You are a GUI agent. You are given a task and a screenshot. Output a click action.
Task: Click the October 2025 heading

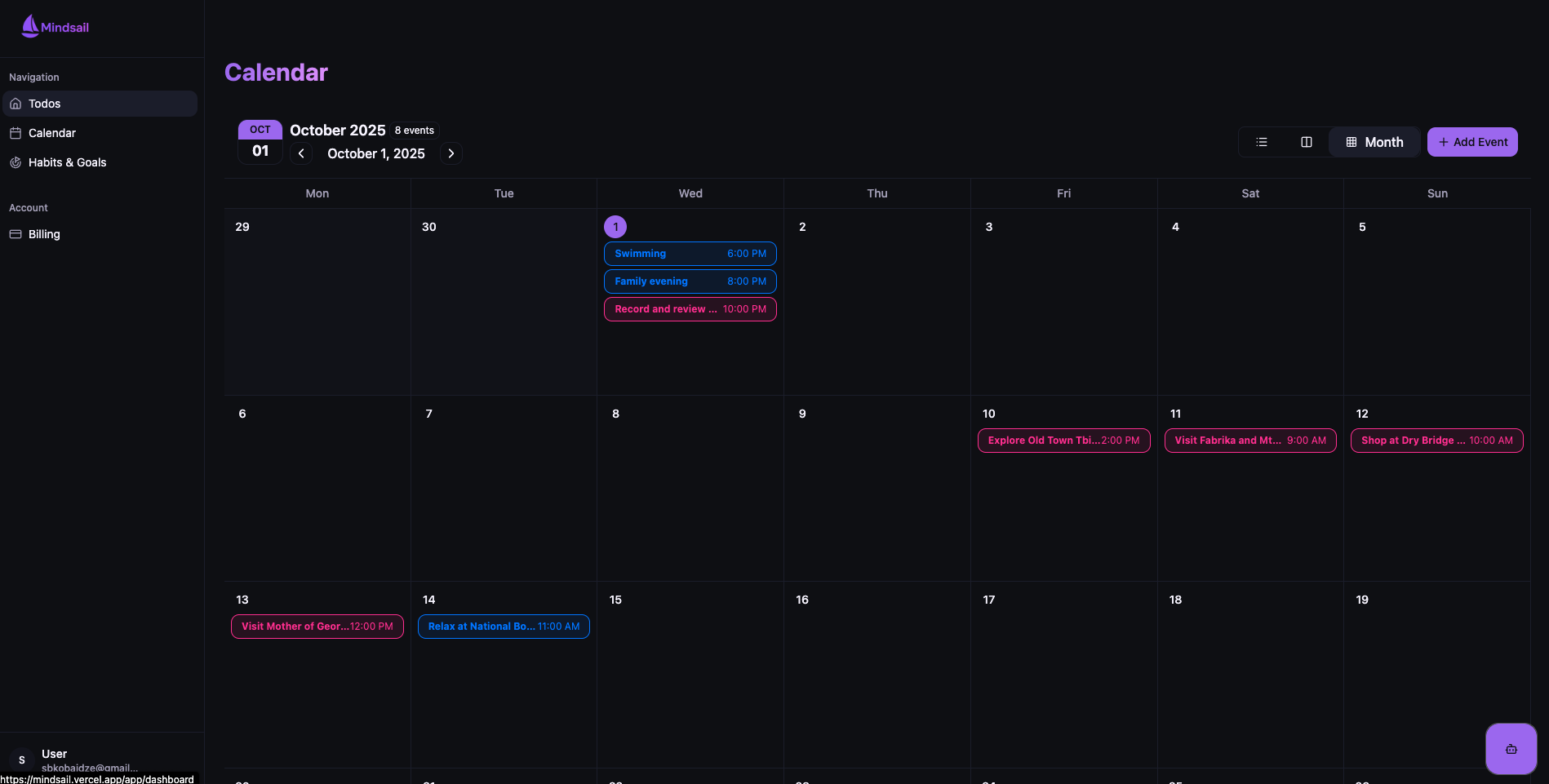pos(338,131)
